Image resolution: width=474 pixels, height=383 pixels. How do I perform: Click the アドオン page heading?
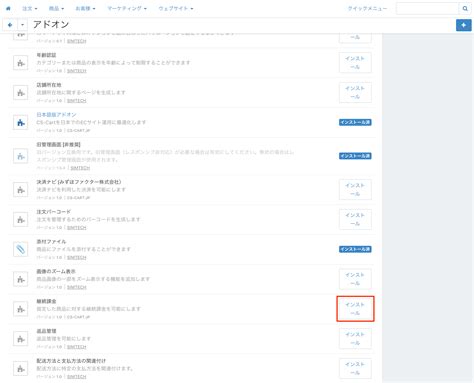(x=51, y=24)
